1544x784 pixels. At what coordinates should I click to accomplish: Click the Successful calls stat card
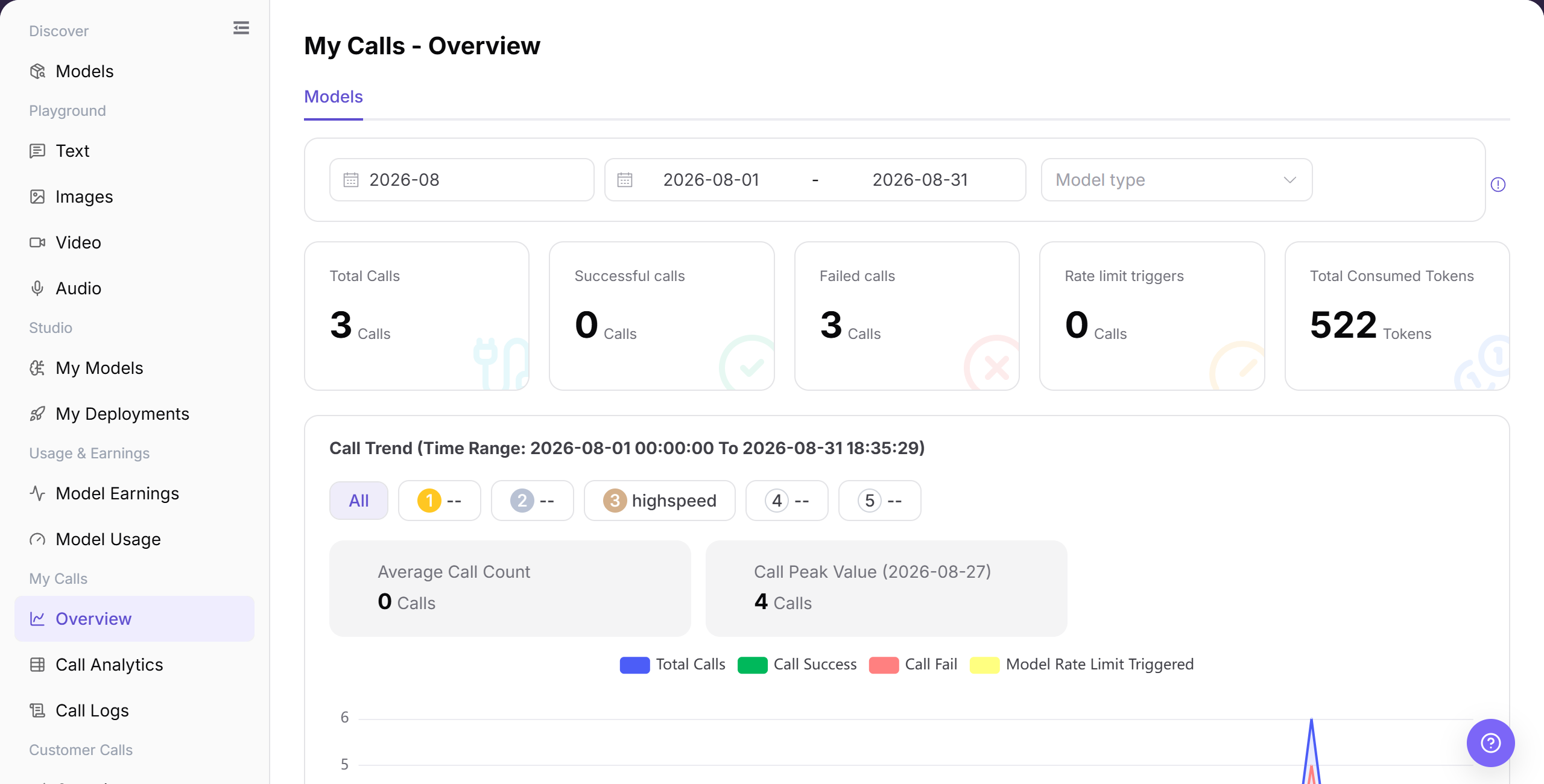pos(662,316)
